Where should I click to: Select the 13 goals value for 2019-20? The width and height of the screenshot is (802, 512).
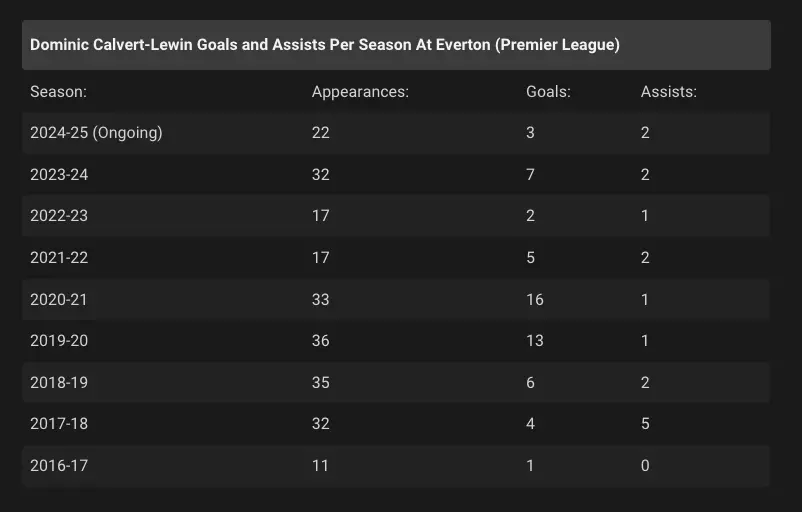pos(535,341)
